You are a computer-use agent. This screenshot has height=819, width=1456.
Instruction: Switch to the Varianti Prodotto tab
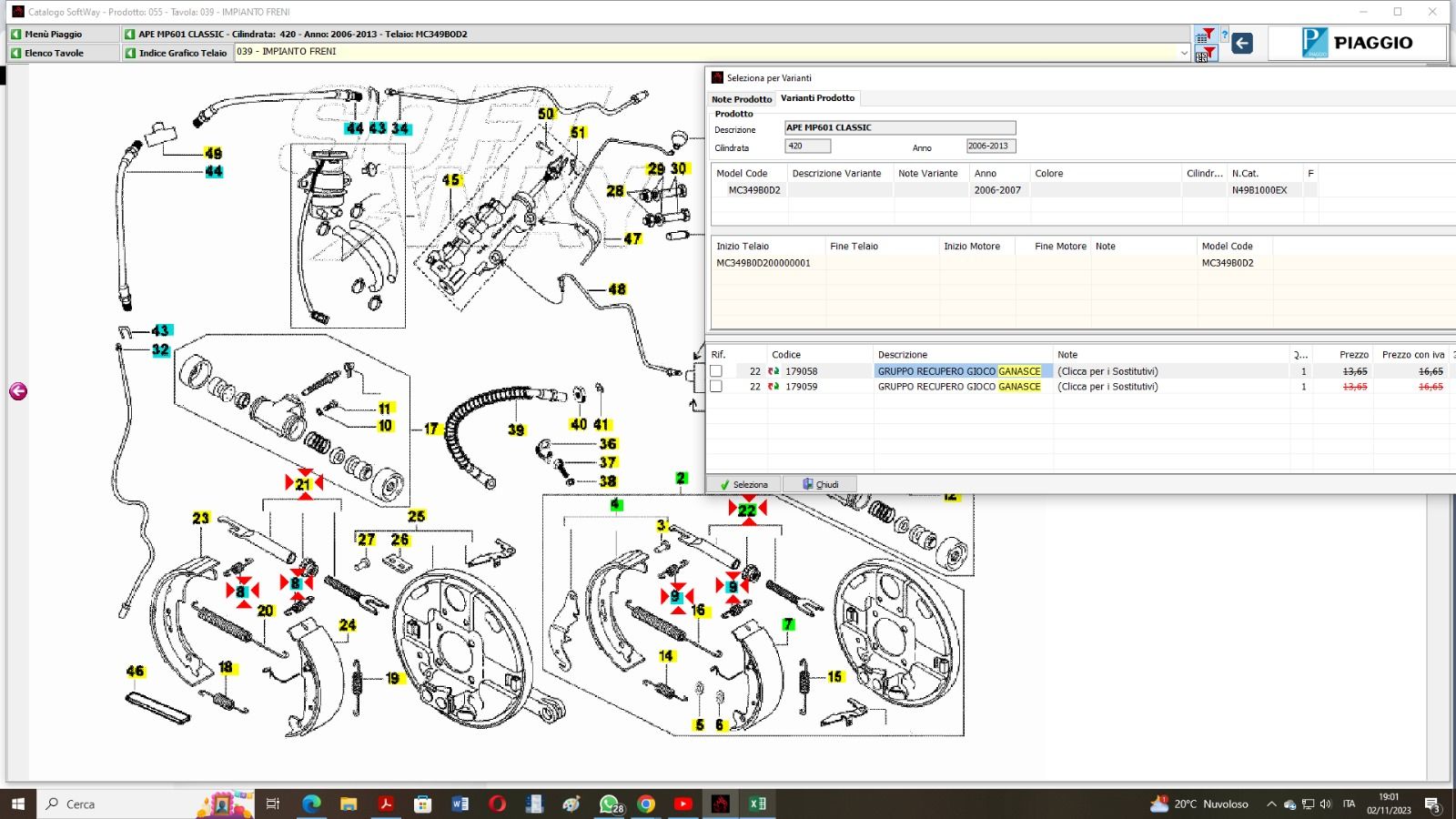coord(817,98)
